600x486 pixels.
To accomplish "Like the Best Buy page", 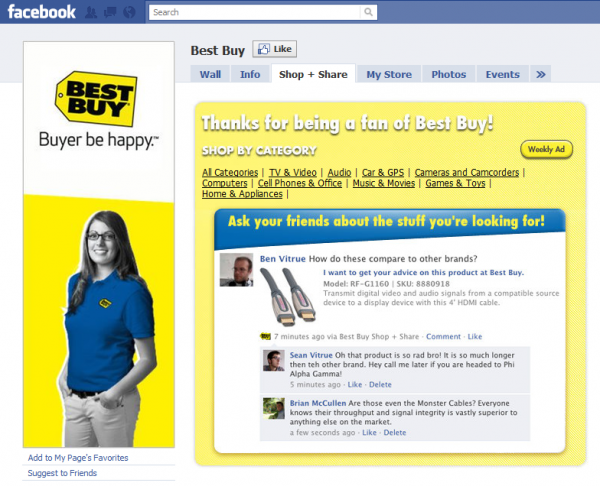I will (x=274, y=49).
